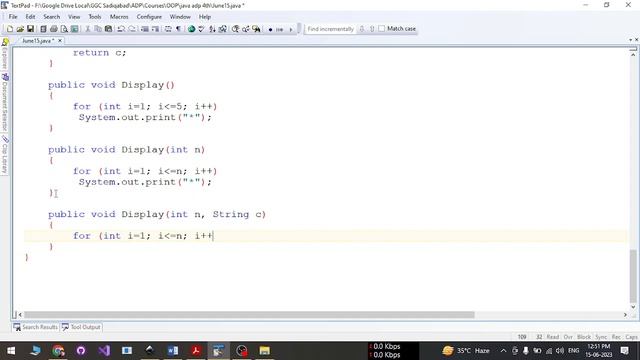Click the Sort icon in the toolbar
Viewport: 640px width, 360px height.
(212, 29)
